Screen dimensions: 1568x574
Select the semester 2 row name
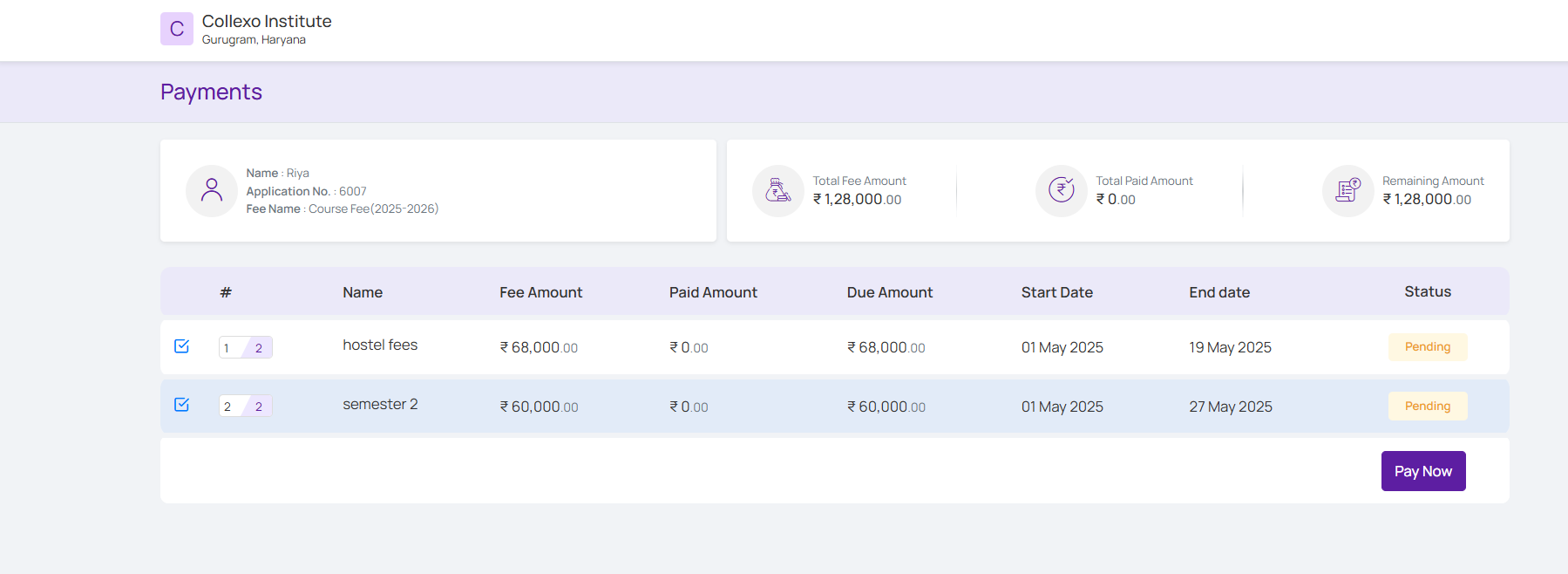tap(380, 405)
